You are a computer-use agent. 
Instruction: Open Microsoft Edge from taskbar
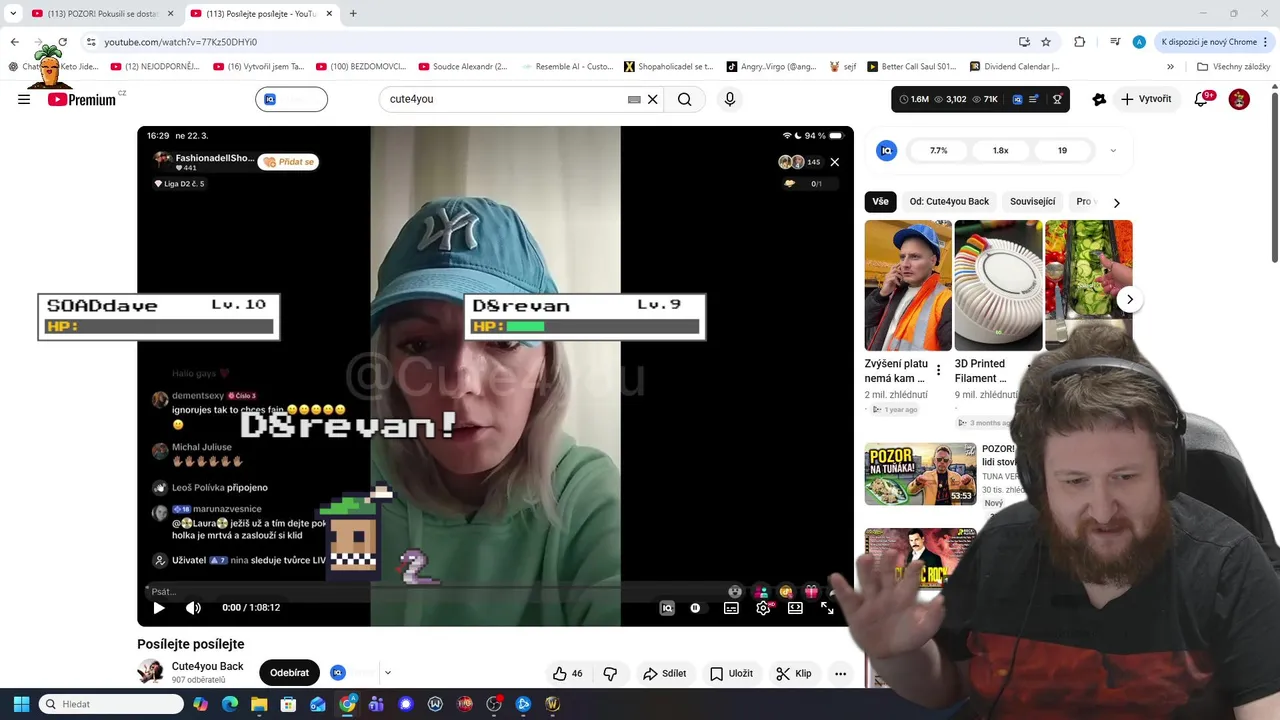[230, 704]
